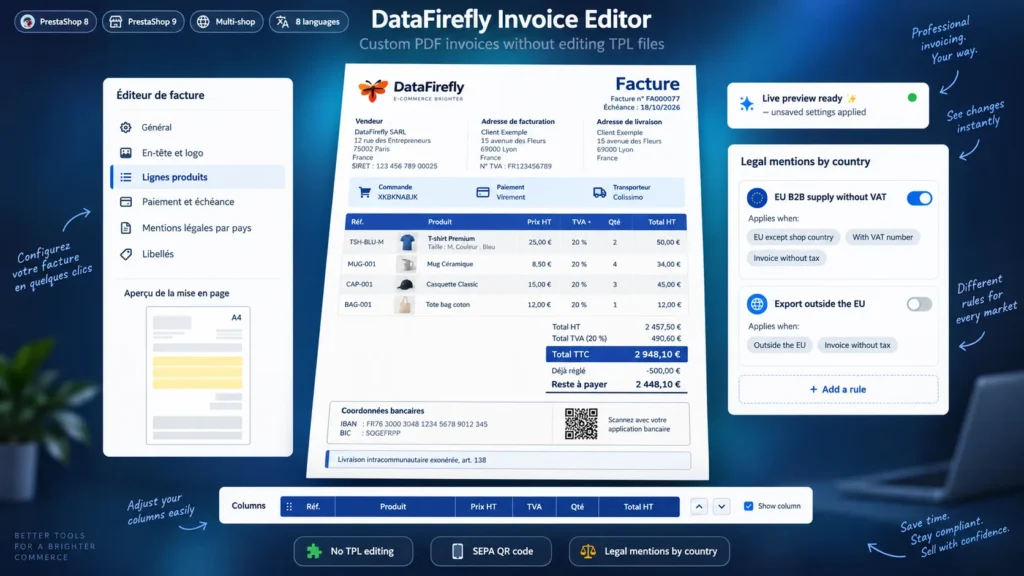Viewport: 1024px width, 576px height.
Task: Click the Mentions légales document icon
Action: click(125, 228)
